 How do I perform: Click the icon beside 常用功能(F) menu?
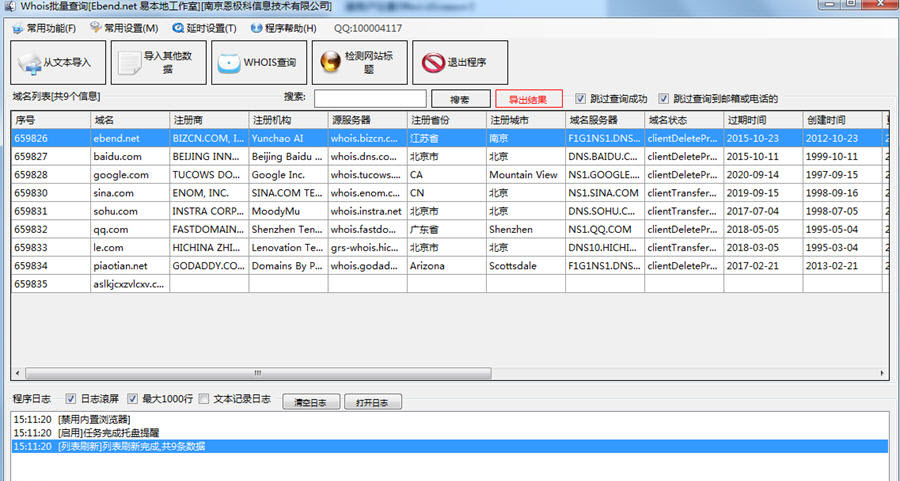point(18,28)
